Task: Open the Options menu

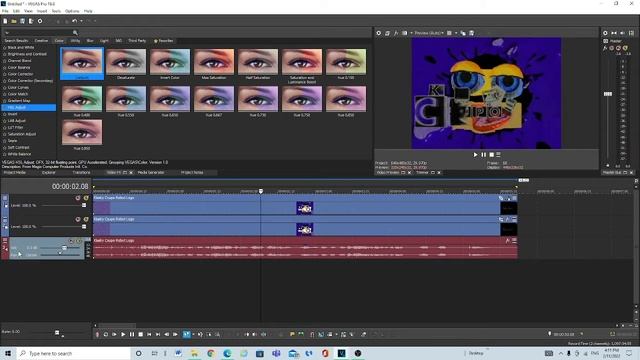Action: [x=72, y=11]
